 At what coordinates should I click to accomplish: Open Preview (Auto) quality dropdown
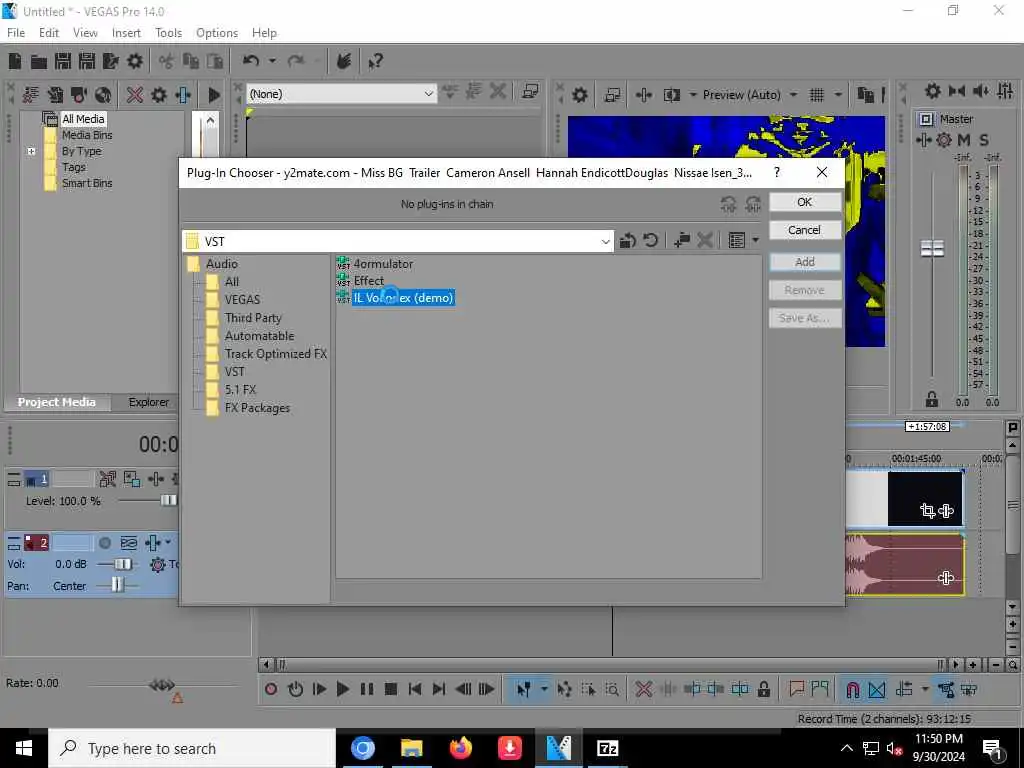pos(793,95)
